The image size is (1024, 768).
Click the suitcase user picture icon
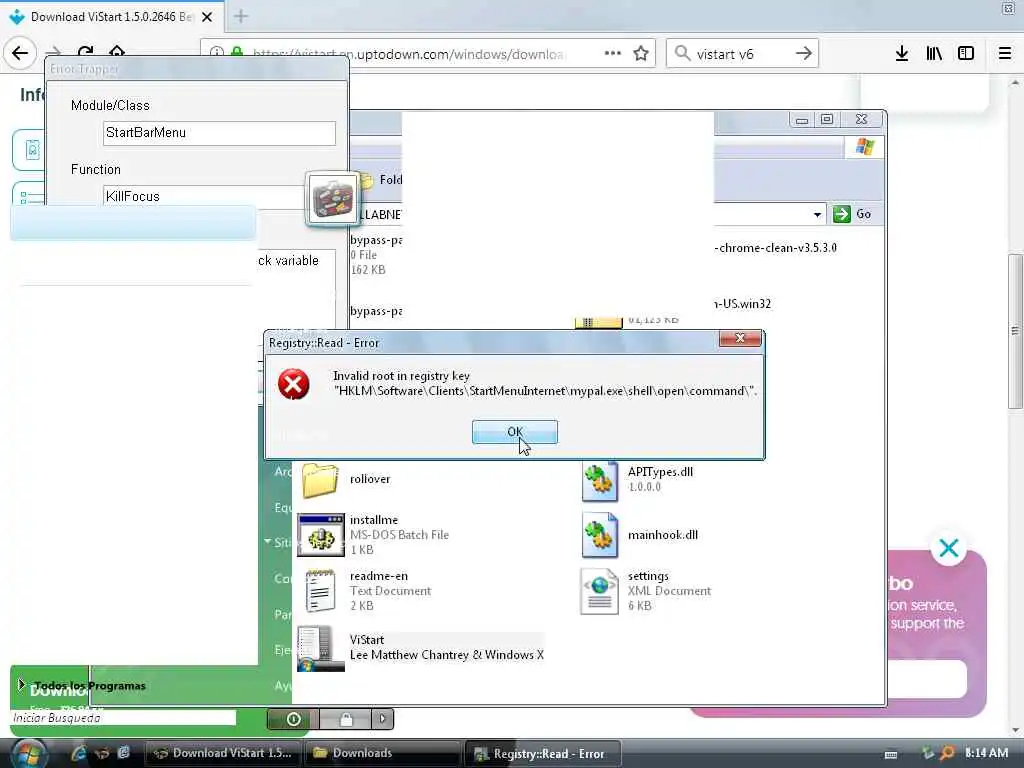point(332,199)
